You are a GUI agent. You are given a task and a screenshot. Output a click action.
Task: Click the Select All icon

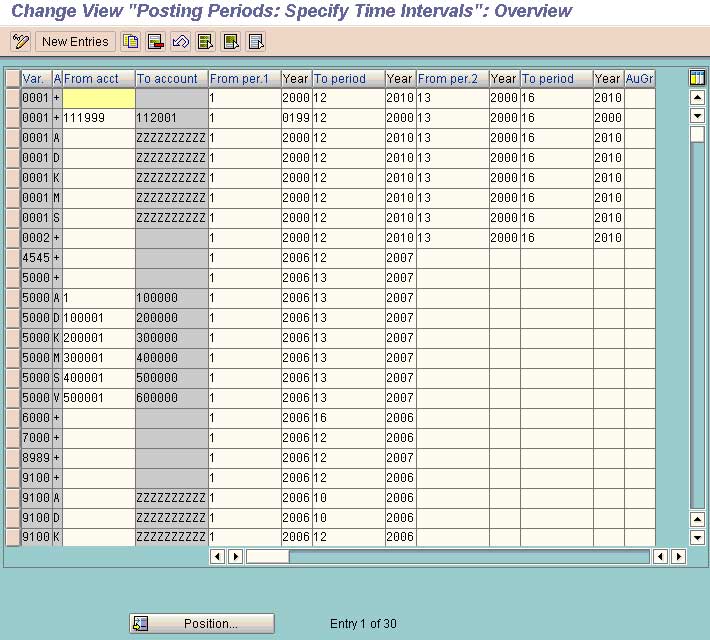(206, 42)
